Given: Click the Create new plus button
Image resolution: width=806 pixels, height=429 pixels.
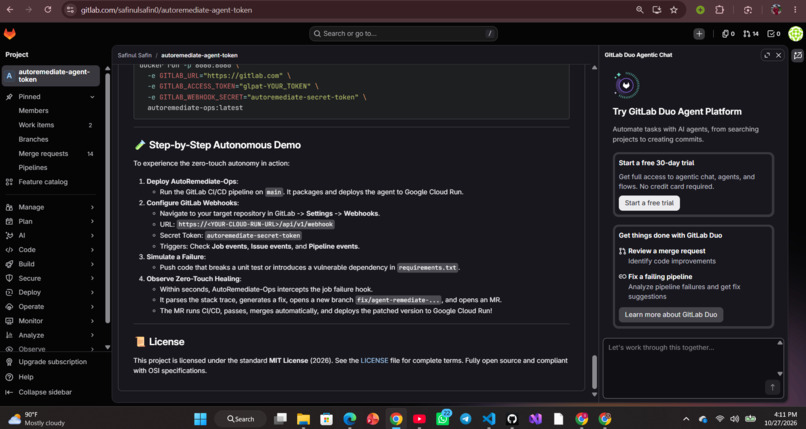Looking at the screenshot, I should tap(699, 34).
